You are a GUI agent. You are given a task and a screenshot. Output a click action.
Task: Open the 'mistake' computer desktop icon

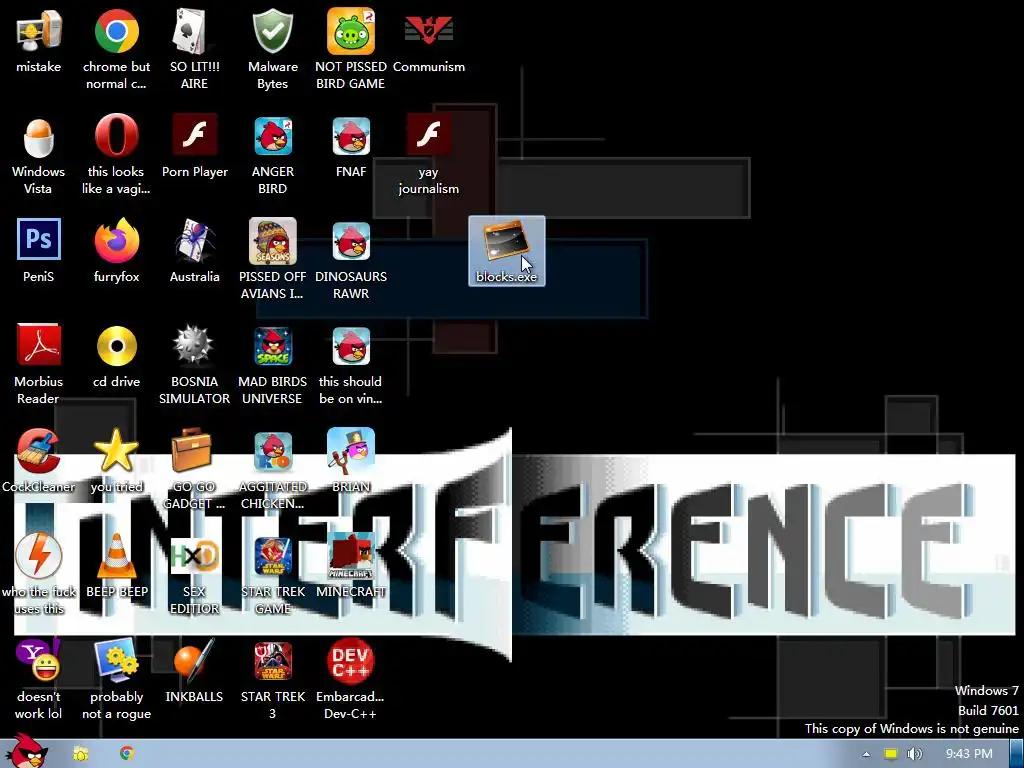(39, 31)
